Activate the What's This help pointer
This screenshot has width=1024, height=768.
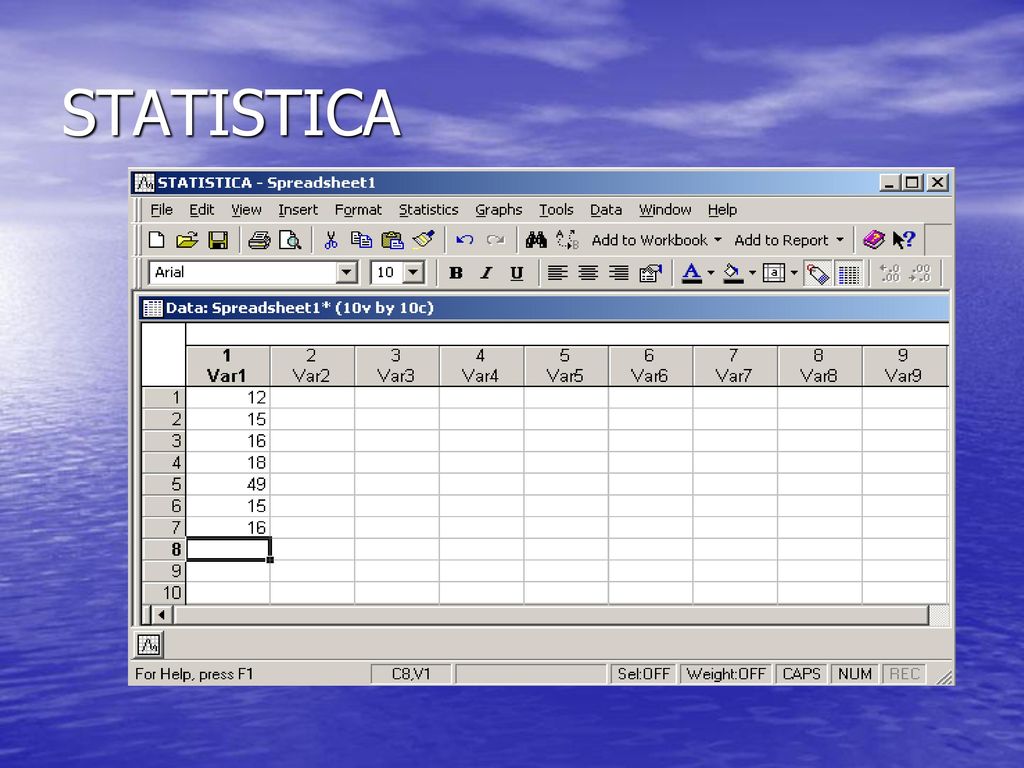tap(904, 240)
